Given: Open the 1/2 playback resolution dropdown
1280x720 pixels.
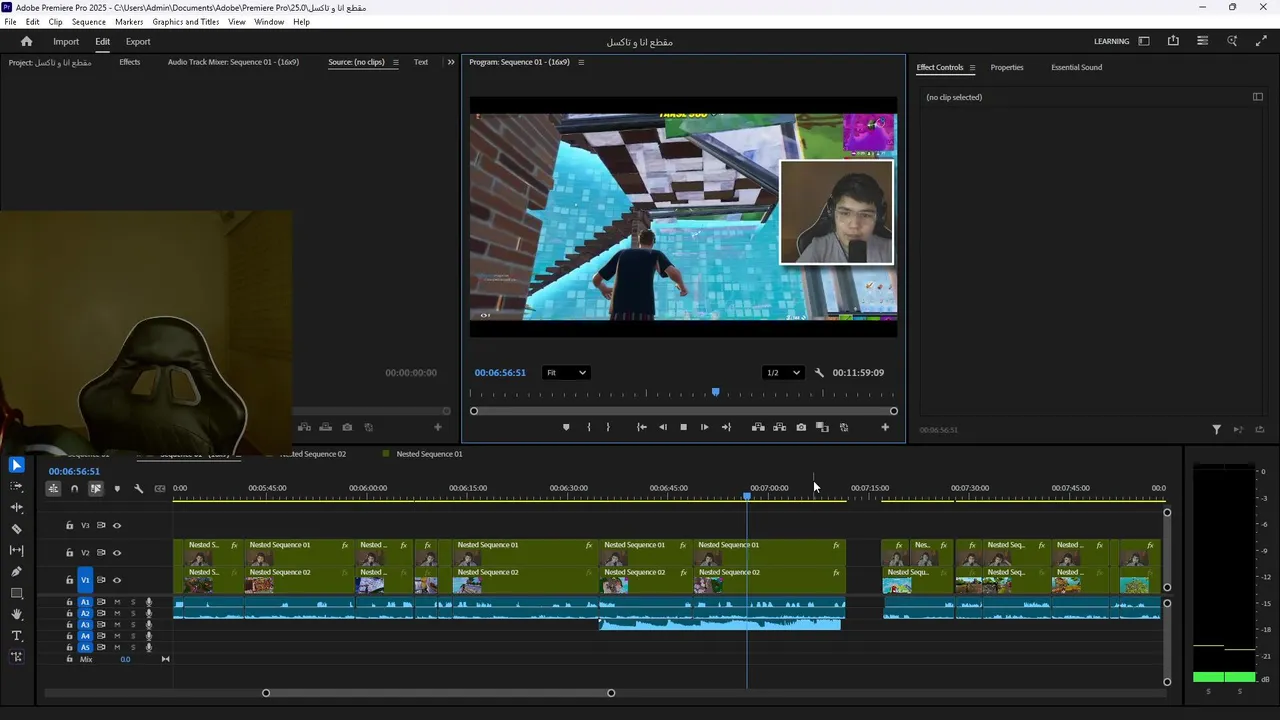Looking at the screenshot, I should click(x=783, y=373).
